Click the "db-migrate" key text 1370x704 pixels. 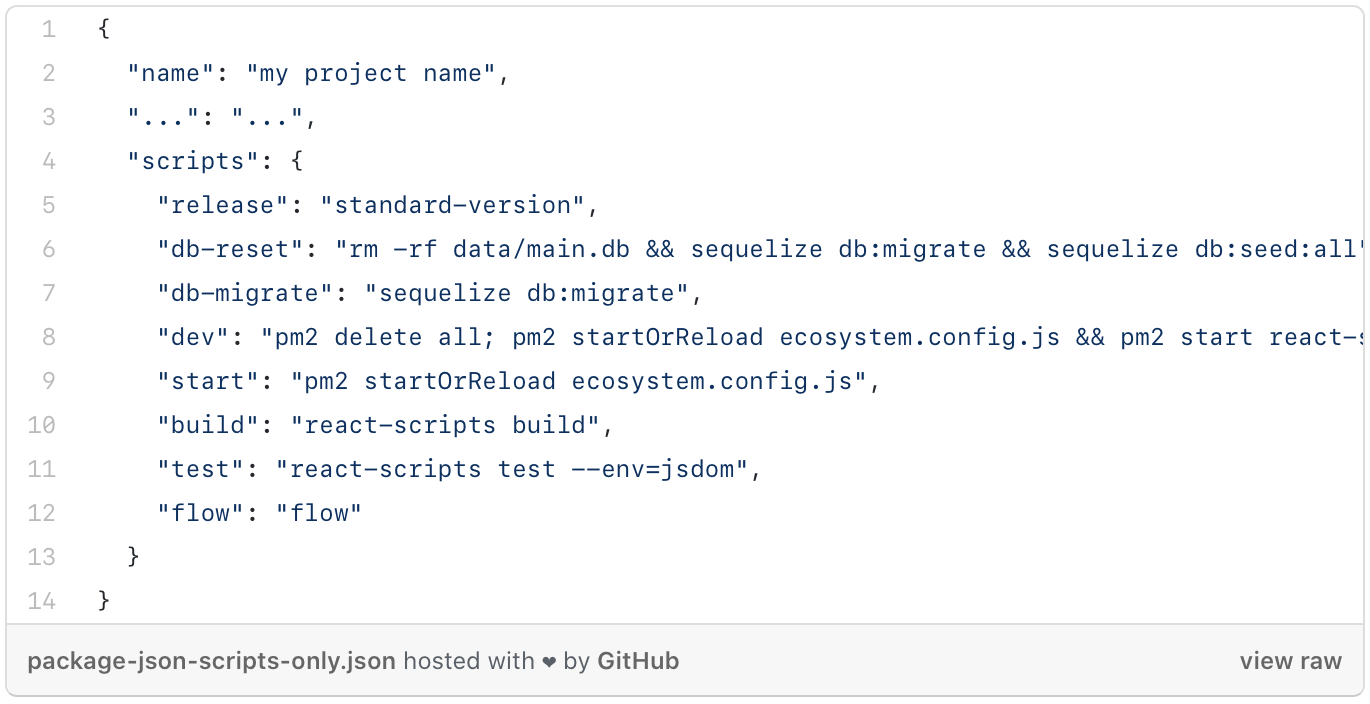tap(246, 293)
